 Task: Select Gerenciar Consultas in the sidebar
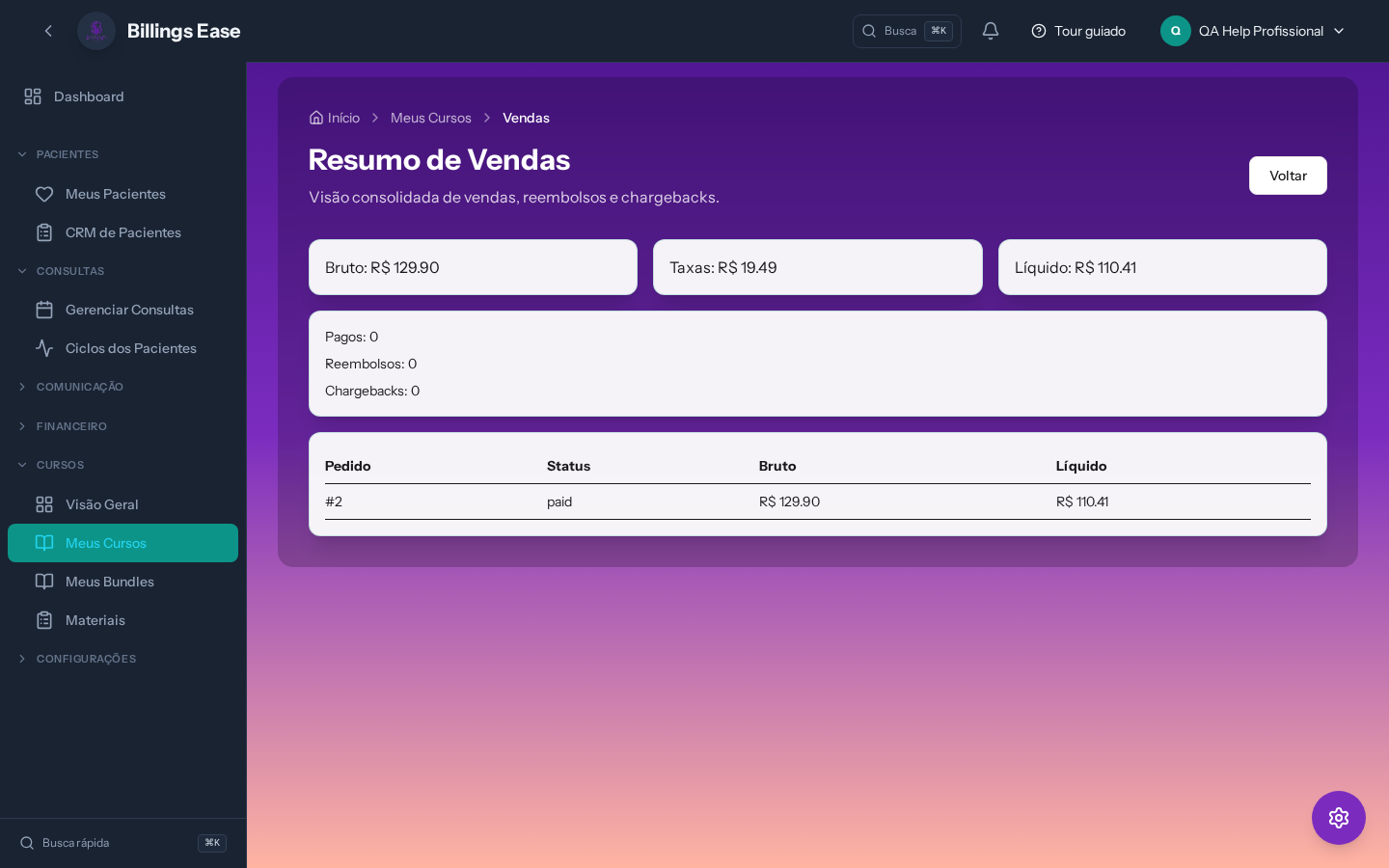tap(129, 310)
